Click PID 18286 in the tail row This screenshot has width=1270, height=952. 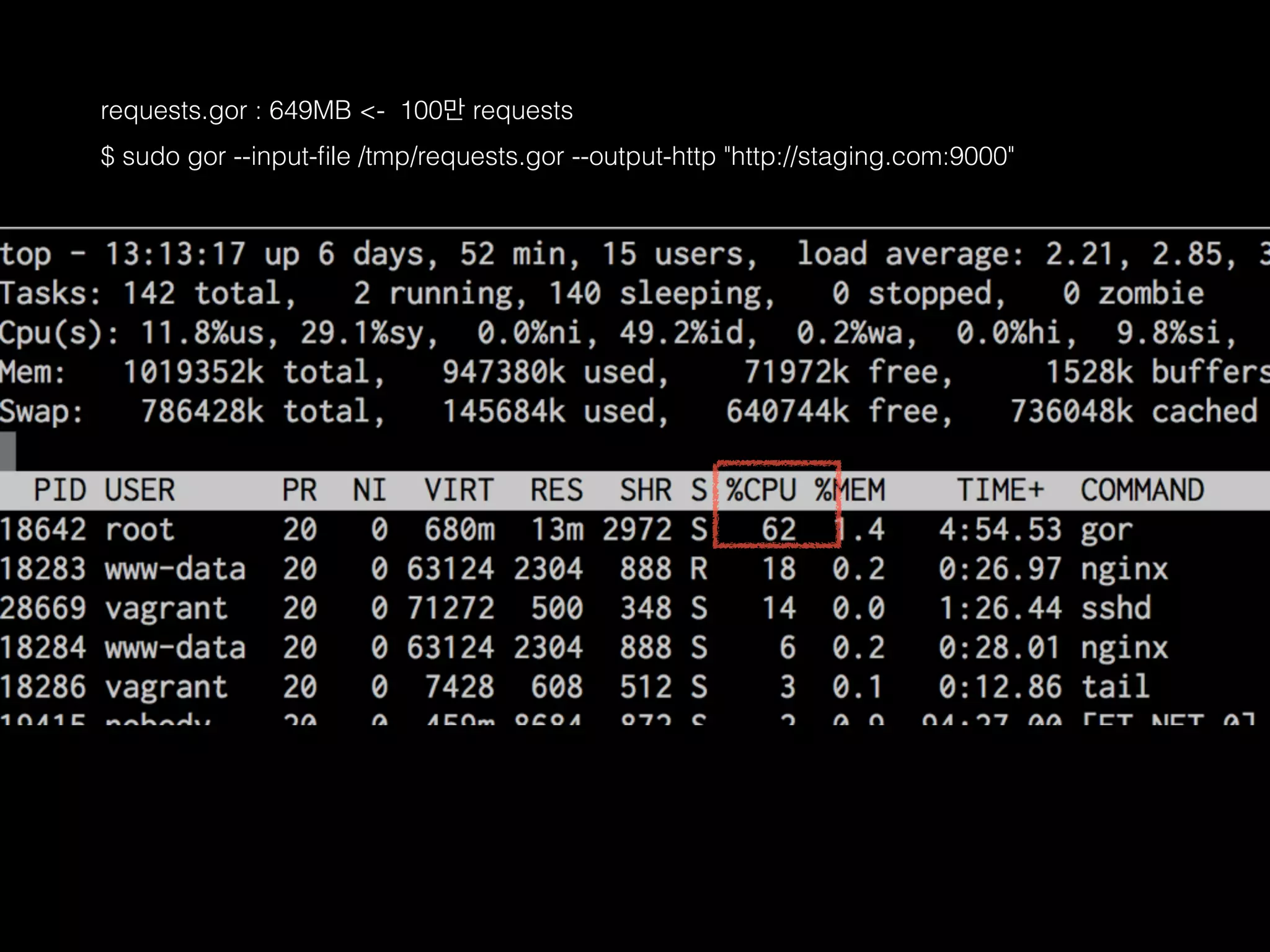coord(43,687)
